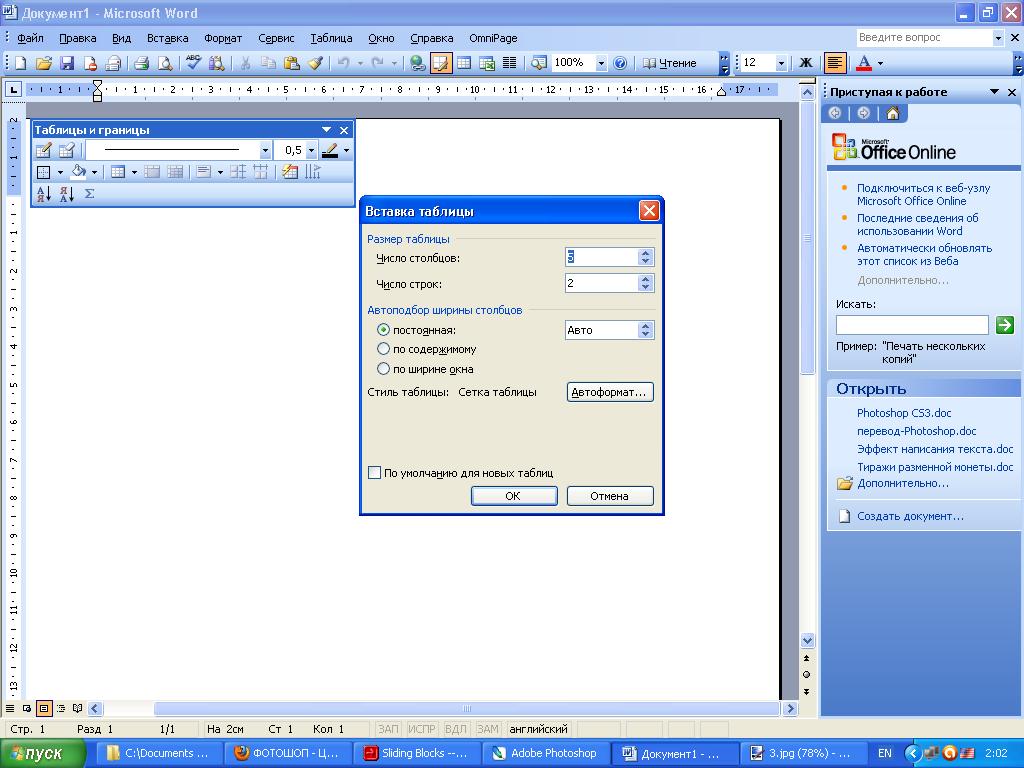Viewport: 1024px width, 768px height.
Task: Toggle the ВДЛ status bar indicator
Action: coord(455,729)
